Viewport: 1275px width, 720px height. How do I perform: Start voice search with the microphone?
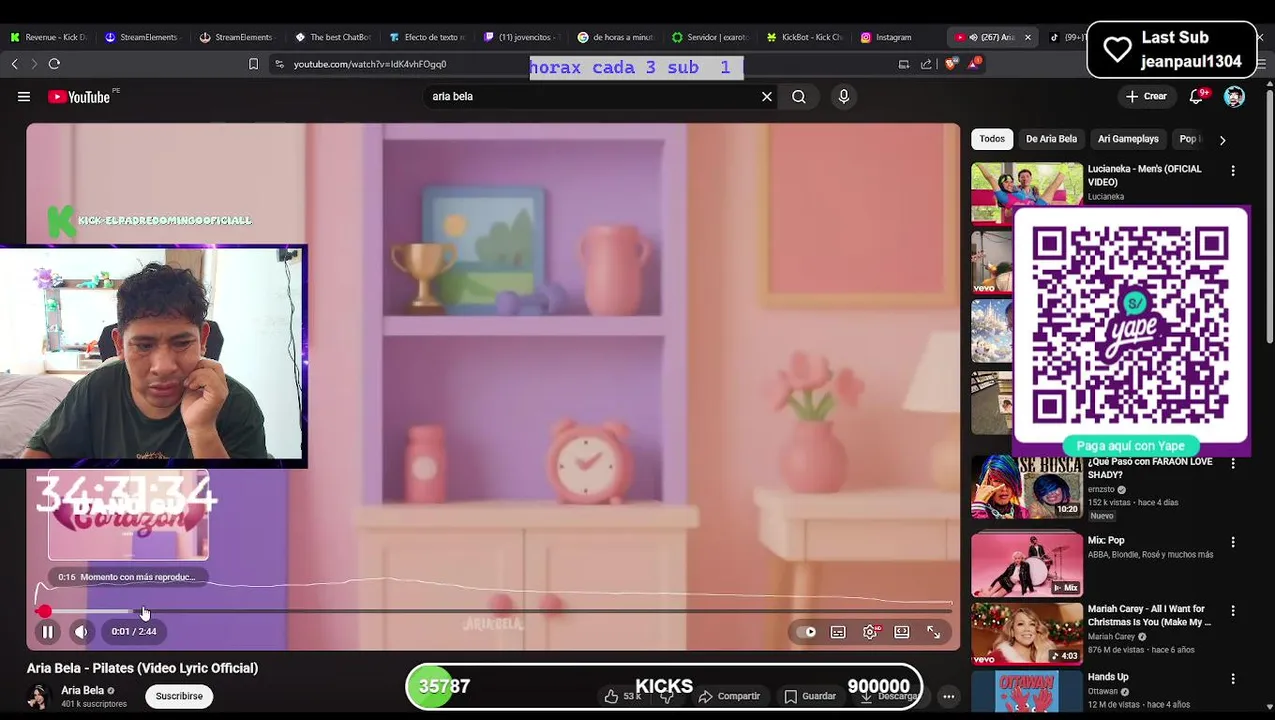point(844,97)
